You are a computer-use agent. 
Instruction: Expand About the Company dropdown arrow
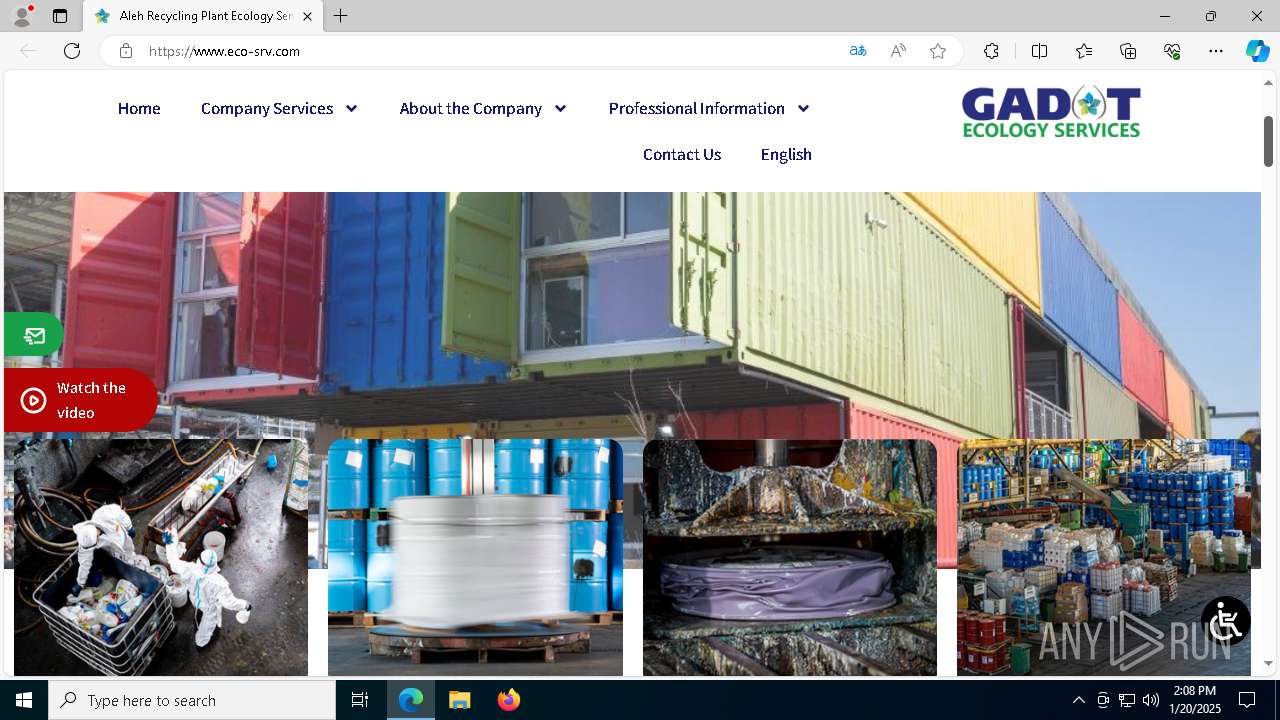pyautogui.click(x=560, y=108)
